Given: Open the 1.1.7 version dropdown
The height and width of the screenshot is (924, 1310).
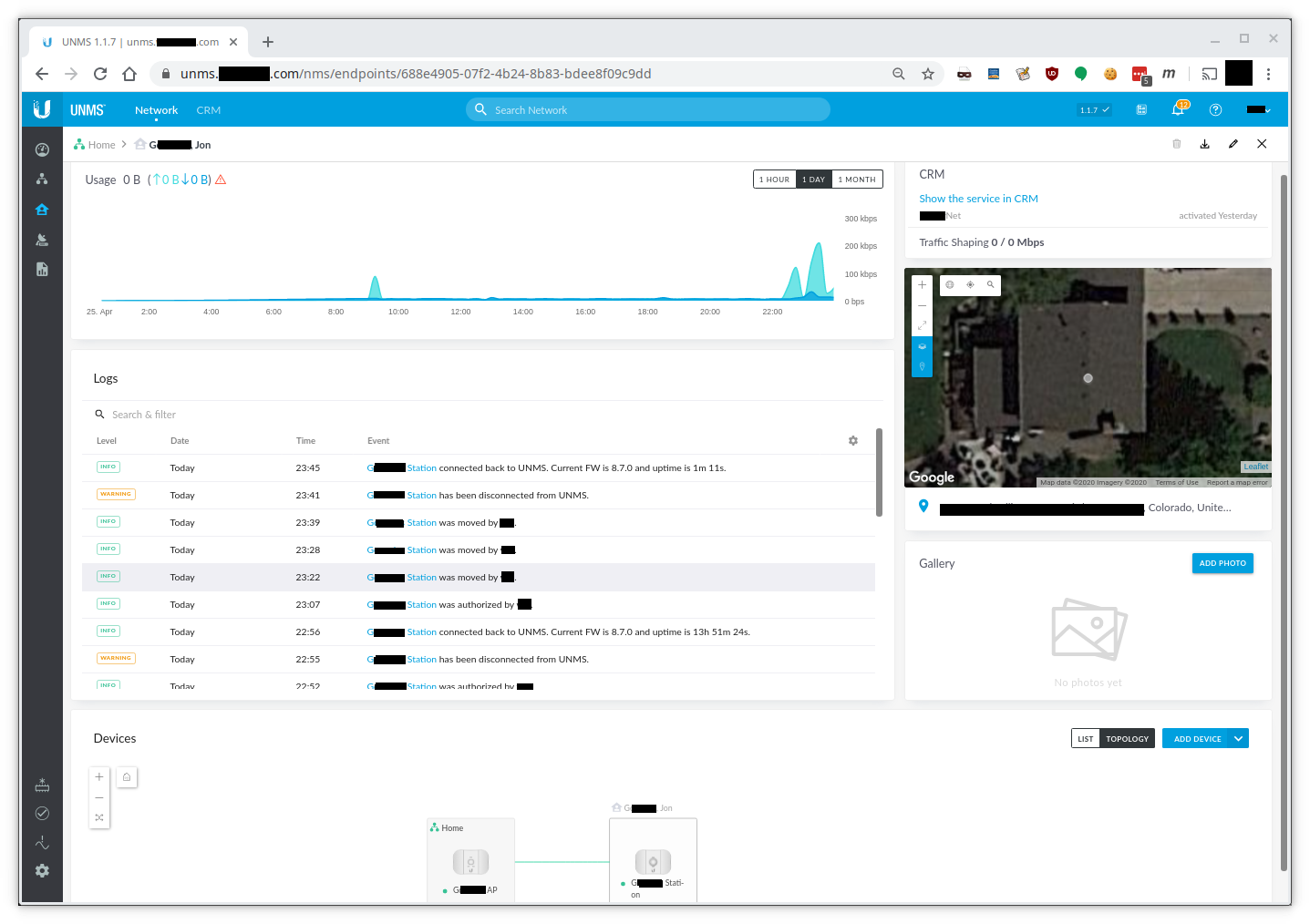Looking at the screenshot, I should click(x=1094, y=110).
